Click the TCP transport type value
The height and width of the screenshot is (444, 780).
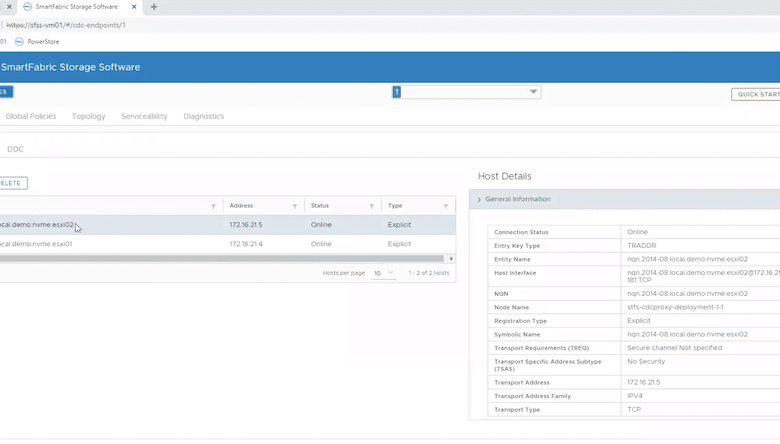click(x=634, y=410)
